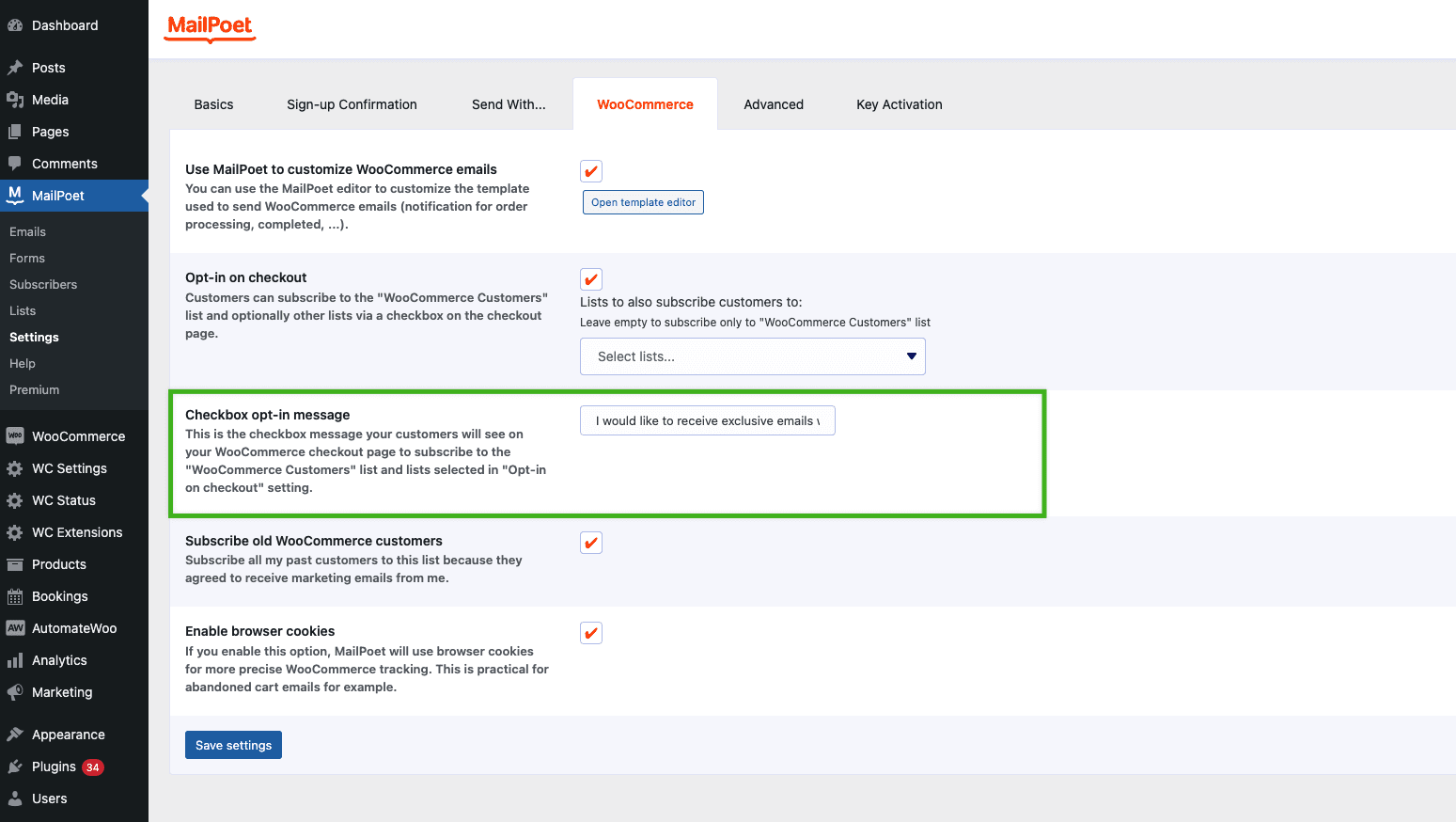Click the WooCommerce label in sidebar menu
Image resolution: width=1456 pixels, height=822 pixels.
click(79, 436)
